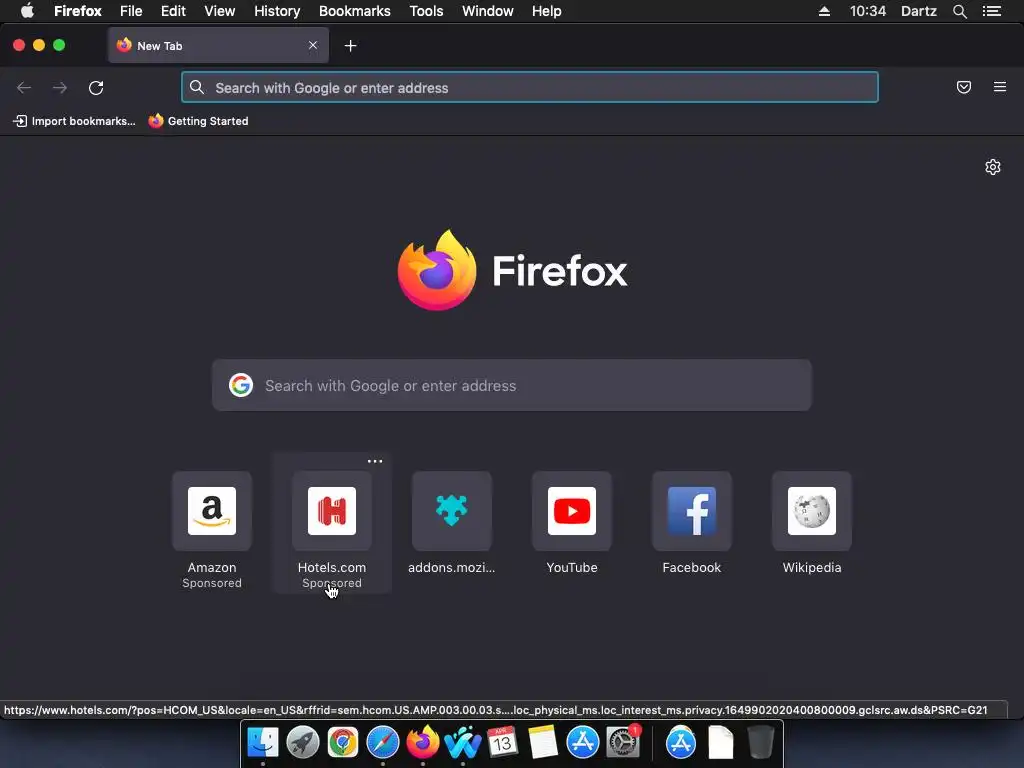Open Launchpad from the Dock
The image size is (1024, 768).
coord(303,743)
